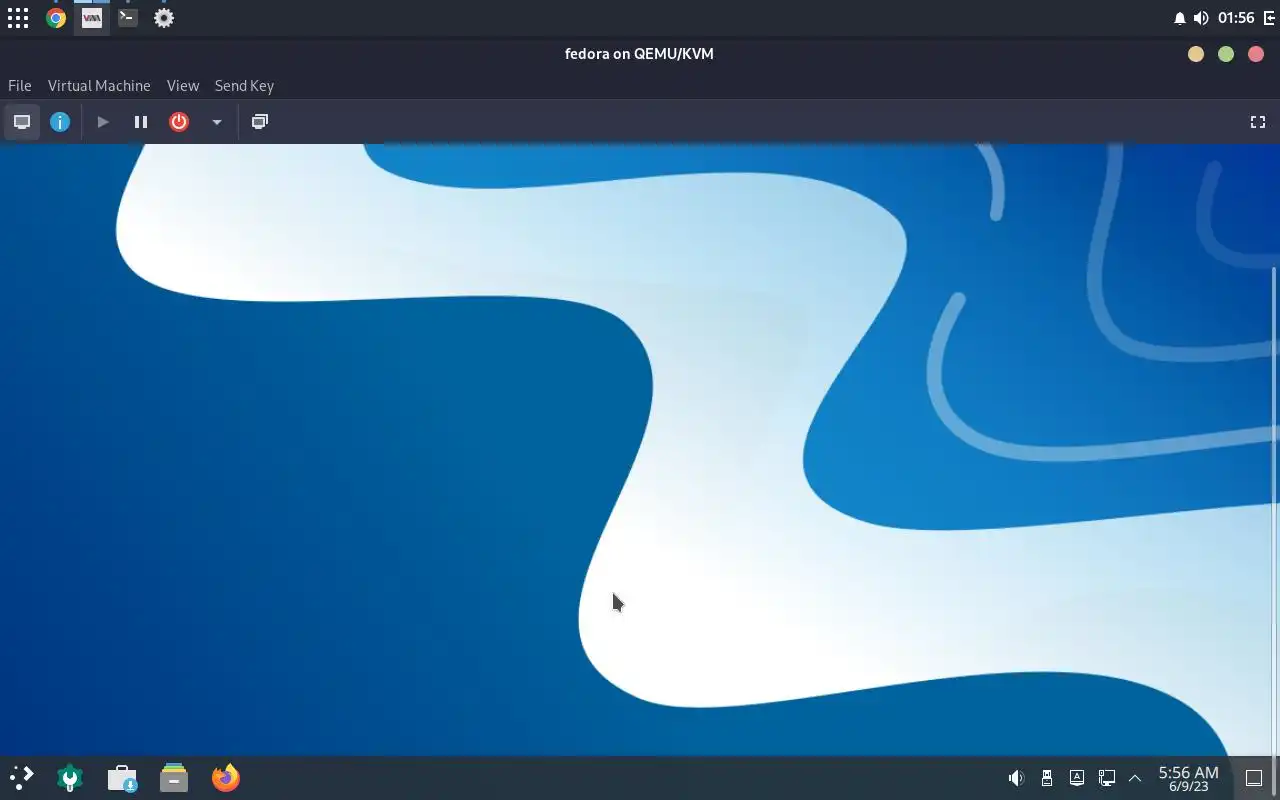
Task: Open the manage VM snapshots view
Action: tap(260, 122)
